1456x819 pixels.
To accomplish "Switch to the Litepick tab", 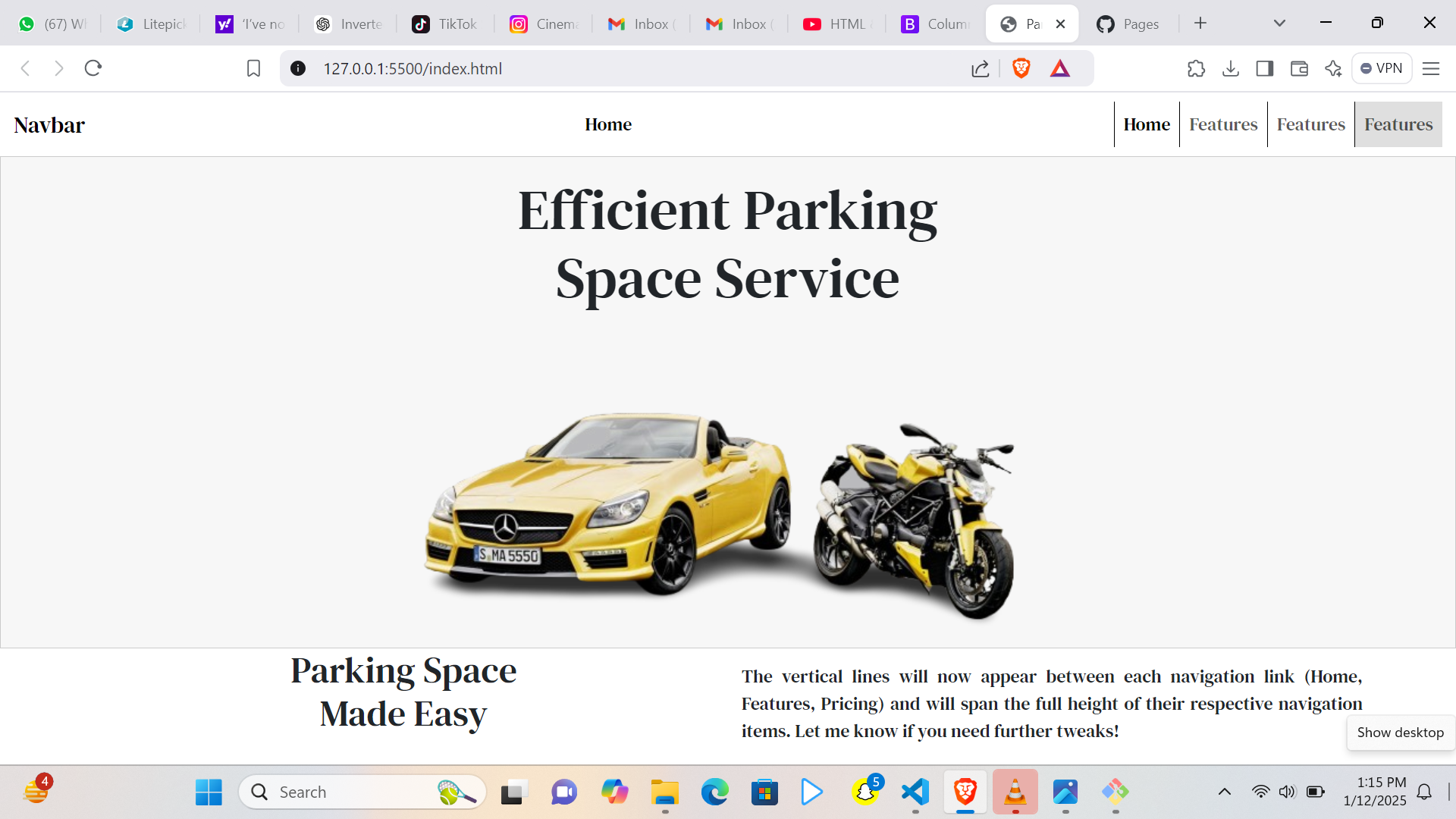I will tap(152, 24).
